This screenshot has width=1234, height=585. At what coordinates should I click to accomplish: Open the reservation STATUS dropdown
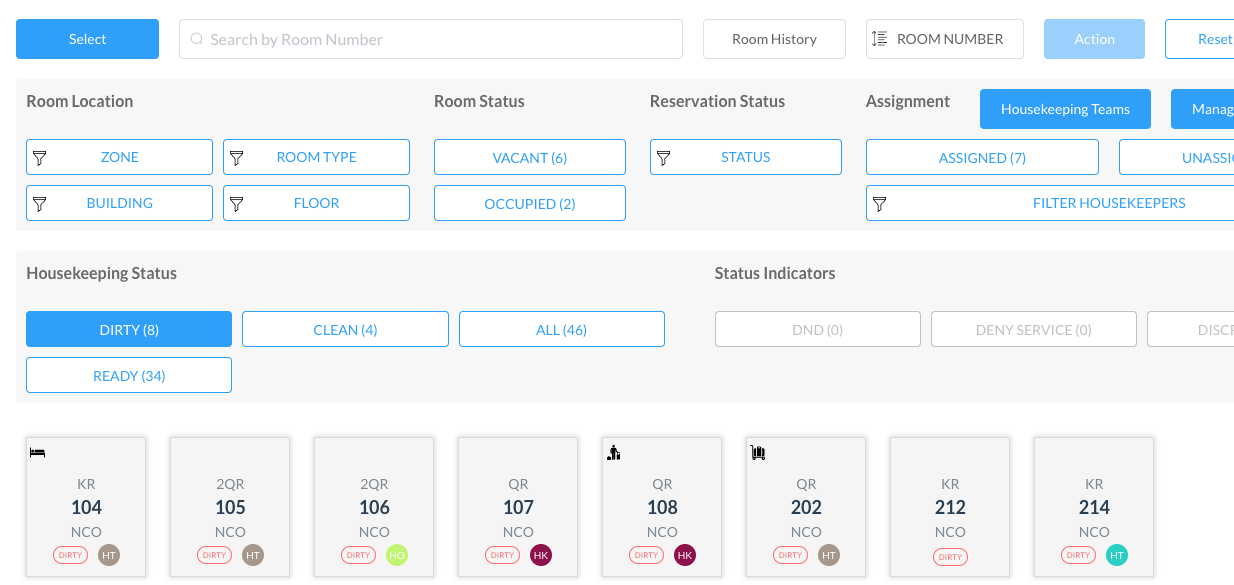tap(745, 158)
